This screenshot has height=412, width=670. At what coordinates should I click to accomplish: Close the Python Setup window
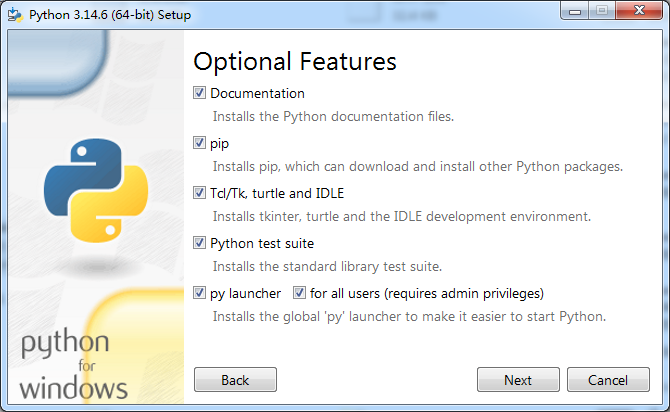pos(639,11)
